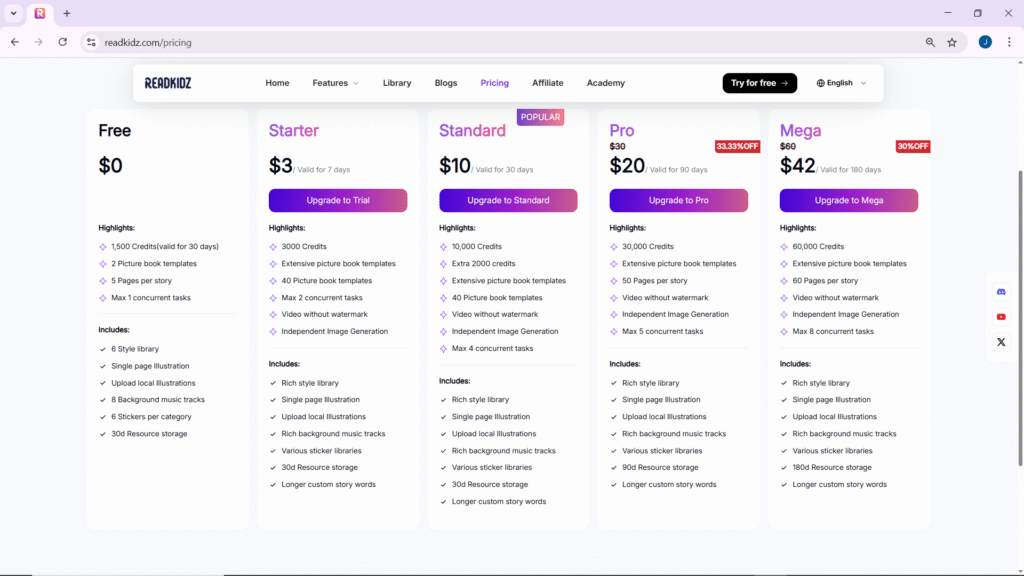Go to Home page
This screenshot has width=1024, height=576.
click(x=277, y=83)
